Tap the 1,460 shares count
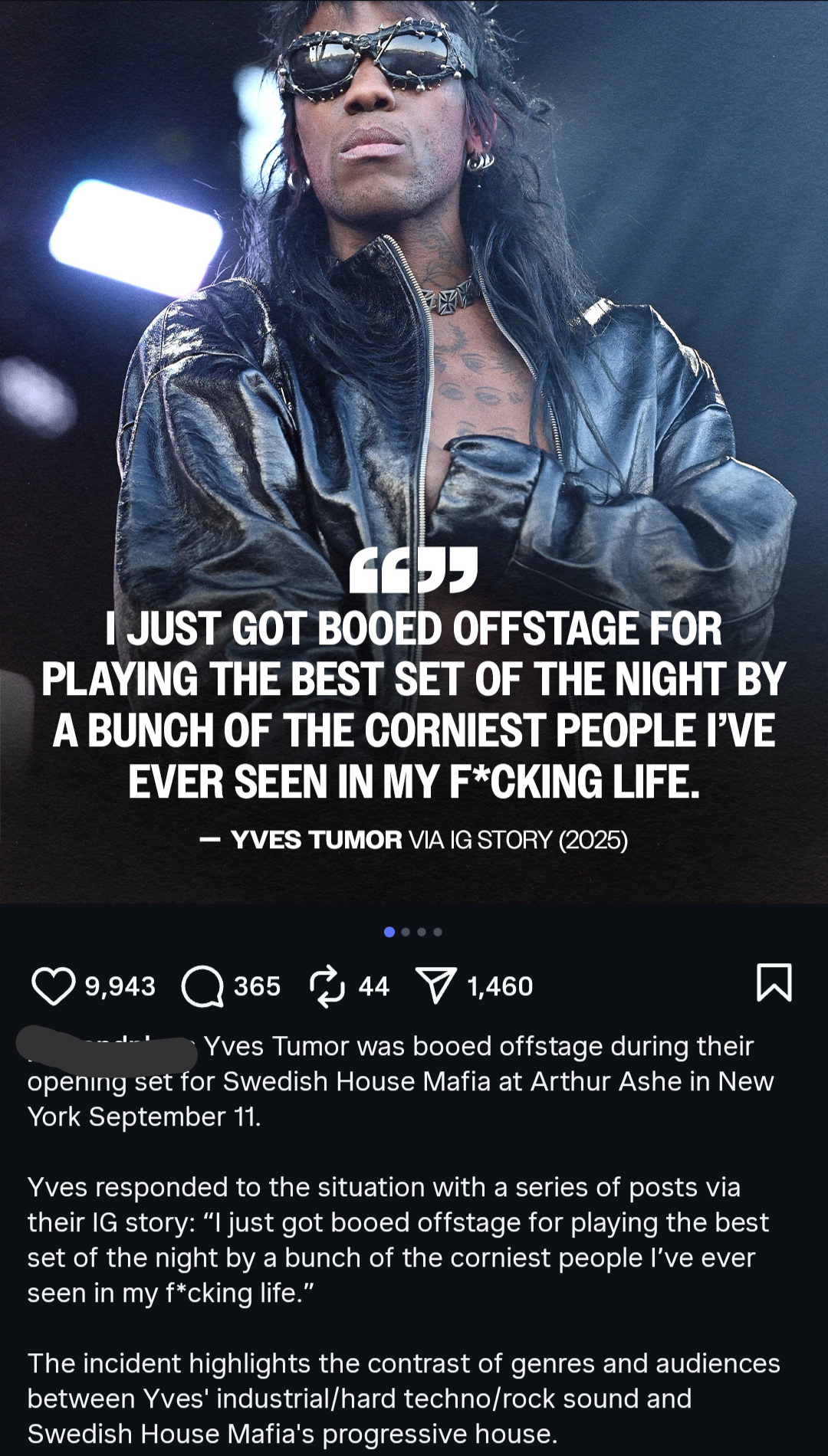 point(500,986)
